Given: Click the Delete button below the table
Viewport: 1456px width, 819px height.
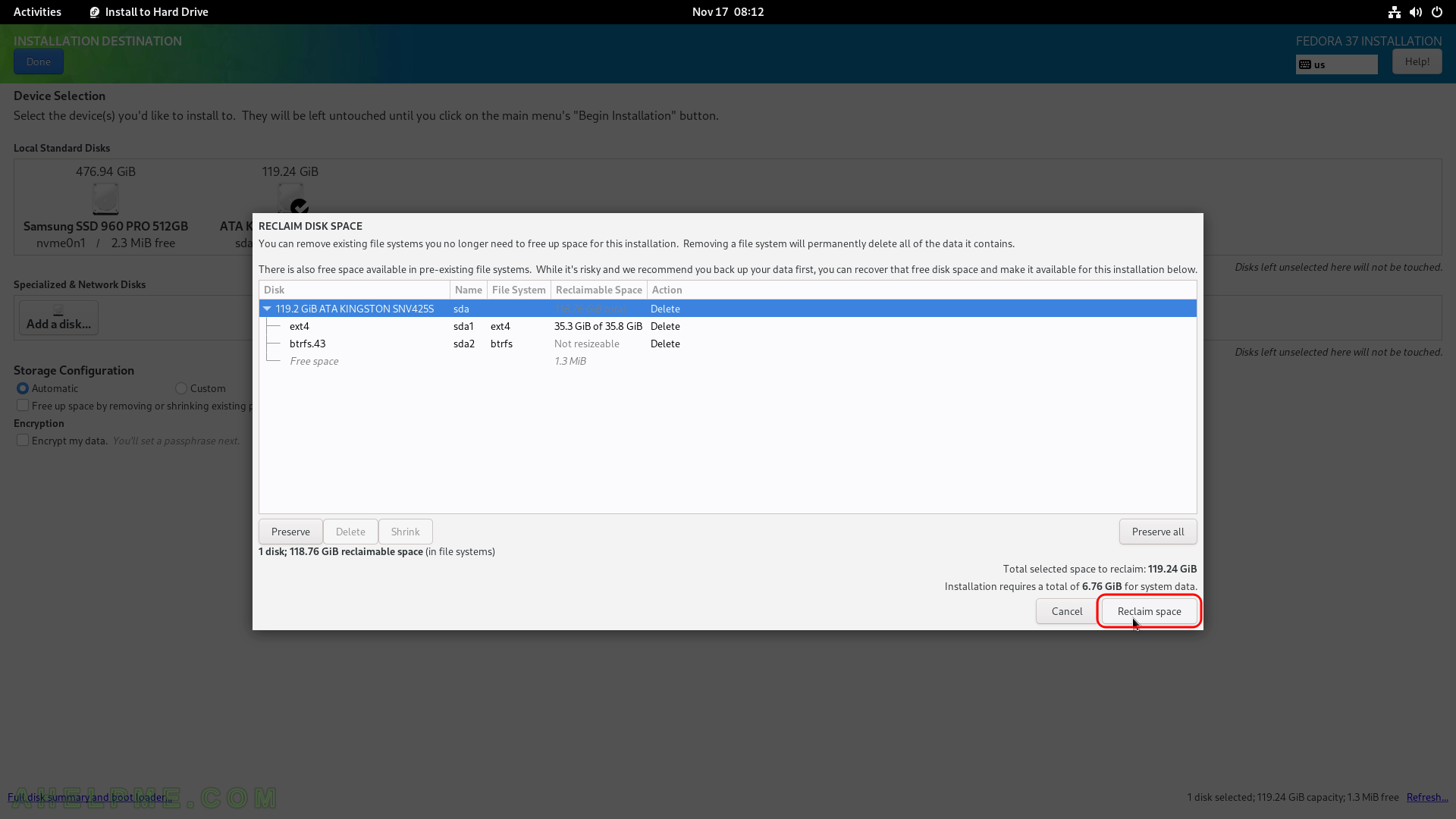Looking at the screenshot, I should coord(350,532).
